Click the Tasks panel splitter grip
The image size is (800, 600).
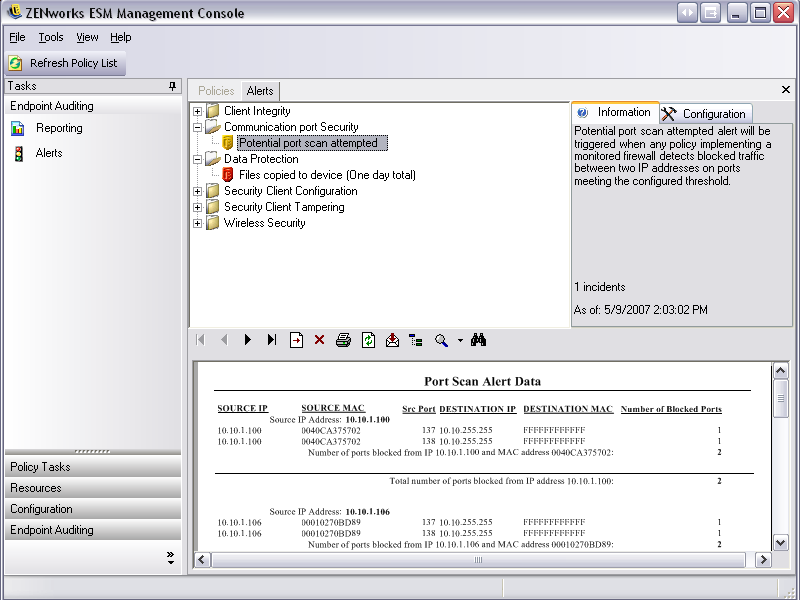click(92, 452)
